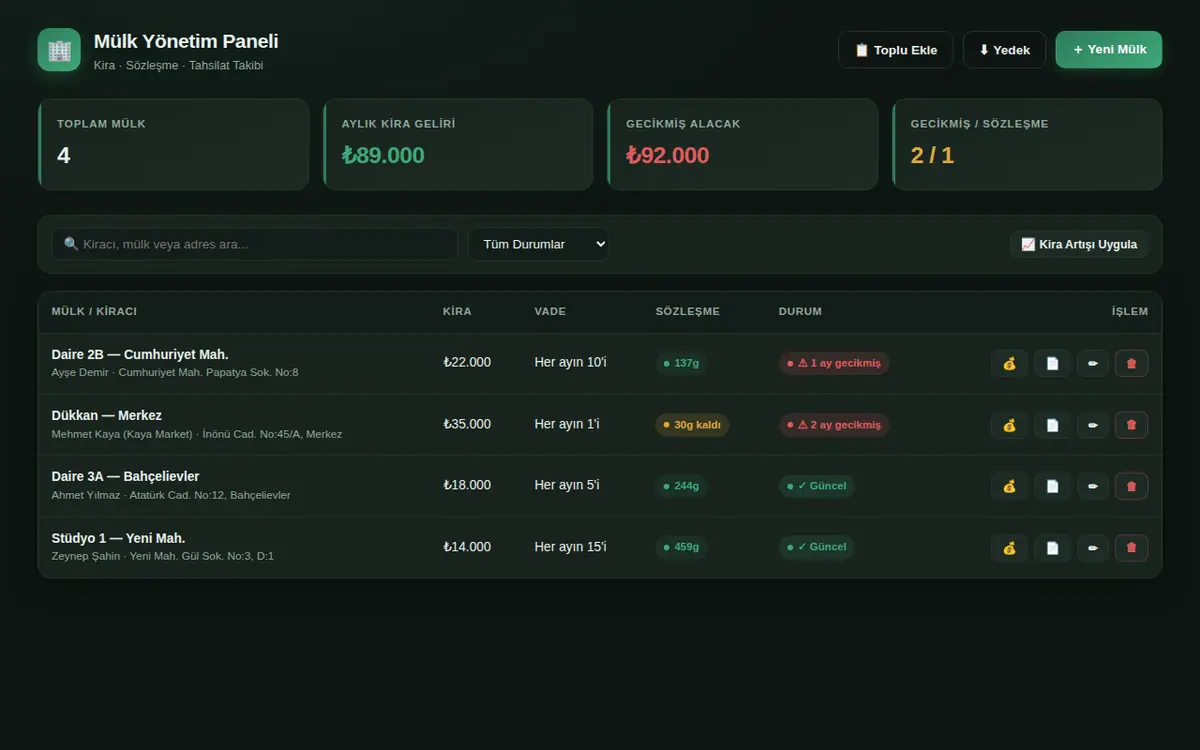Screen dimensions: 1200x750
Task: Click the '2 ay gecikmiş' status badge
Action: 834,425
